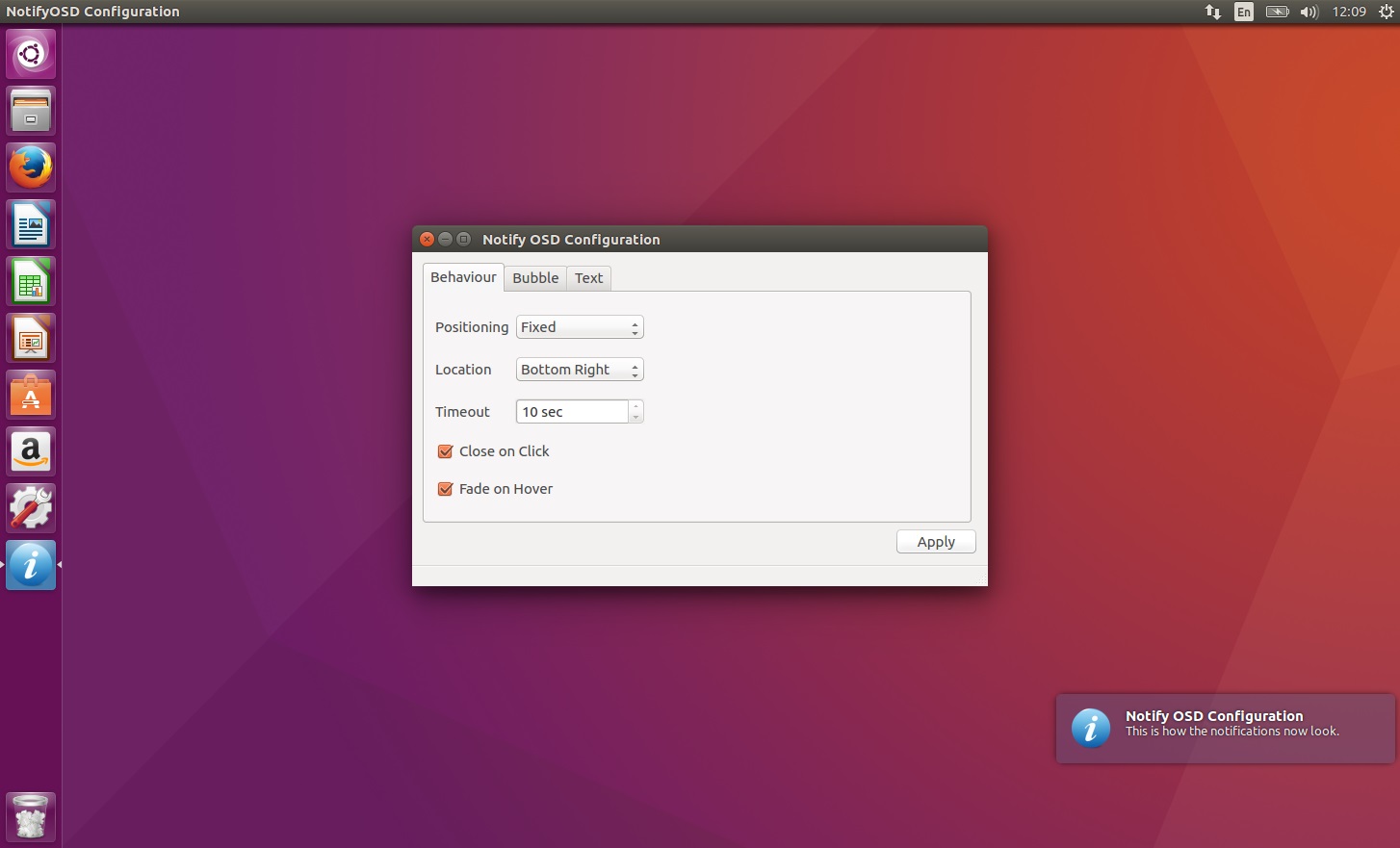Screen dimensions: 1400x848
Task: Open the sound volume indicator menu
Action: 1309,12
